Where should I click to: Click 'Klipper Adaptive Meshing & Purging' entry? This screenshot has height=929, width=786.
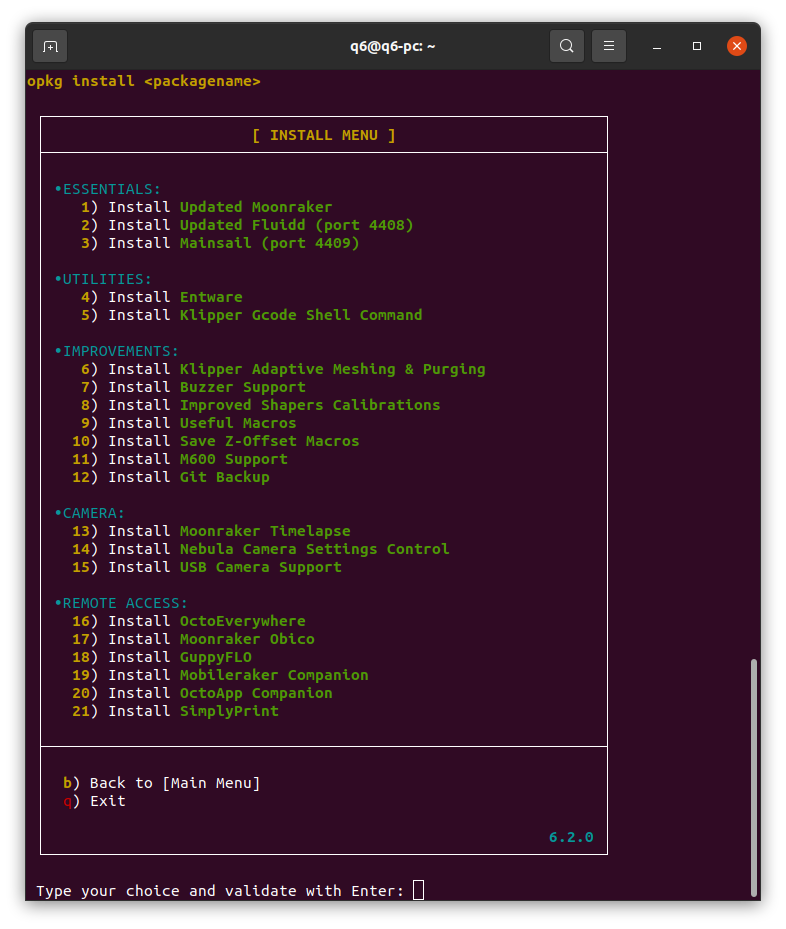332,370
